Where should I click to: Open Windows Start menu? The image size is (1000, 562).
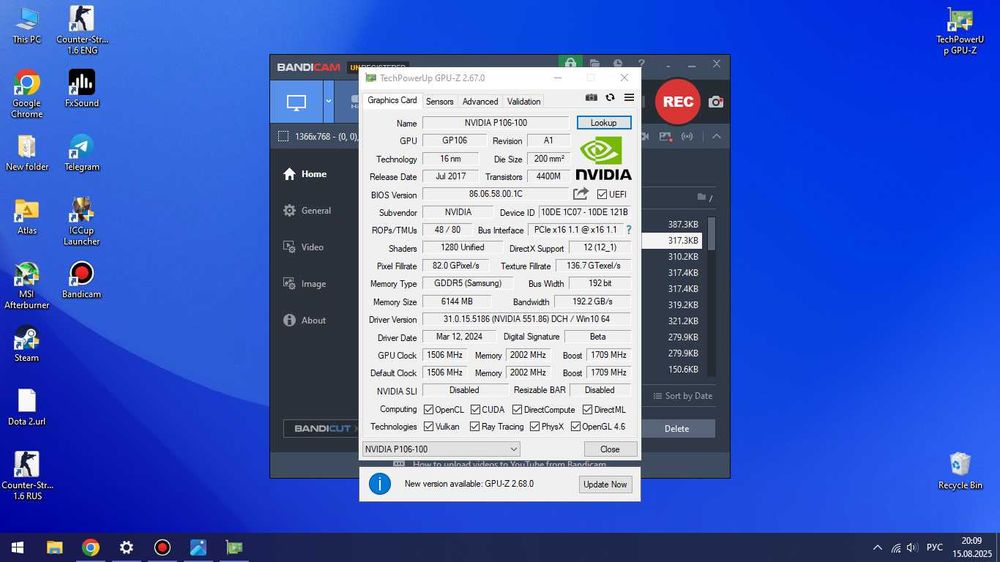coord(18,547)
